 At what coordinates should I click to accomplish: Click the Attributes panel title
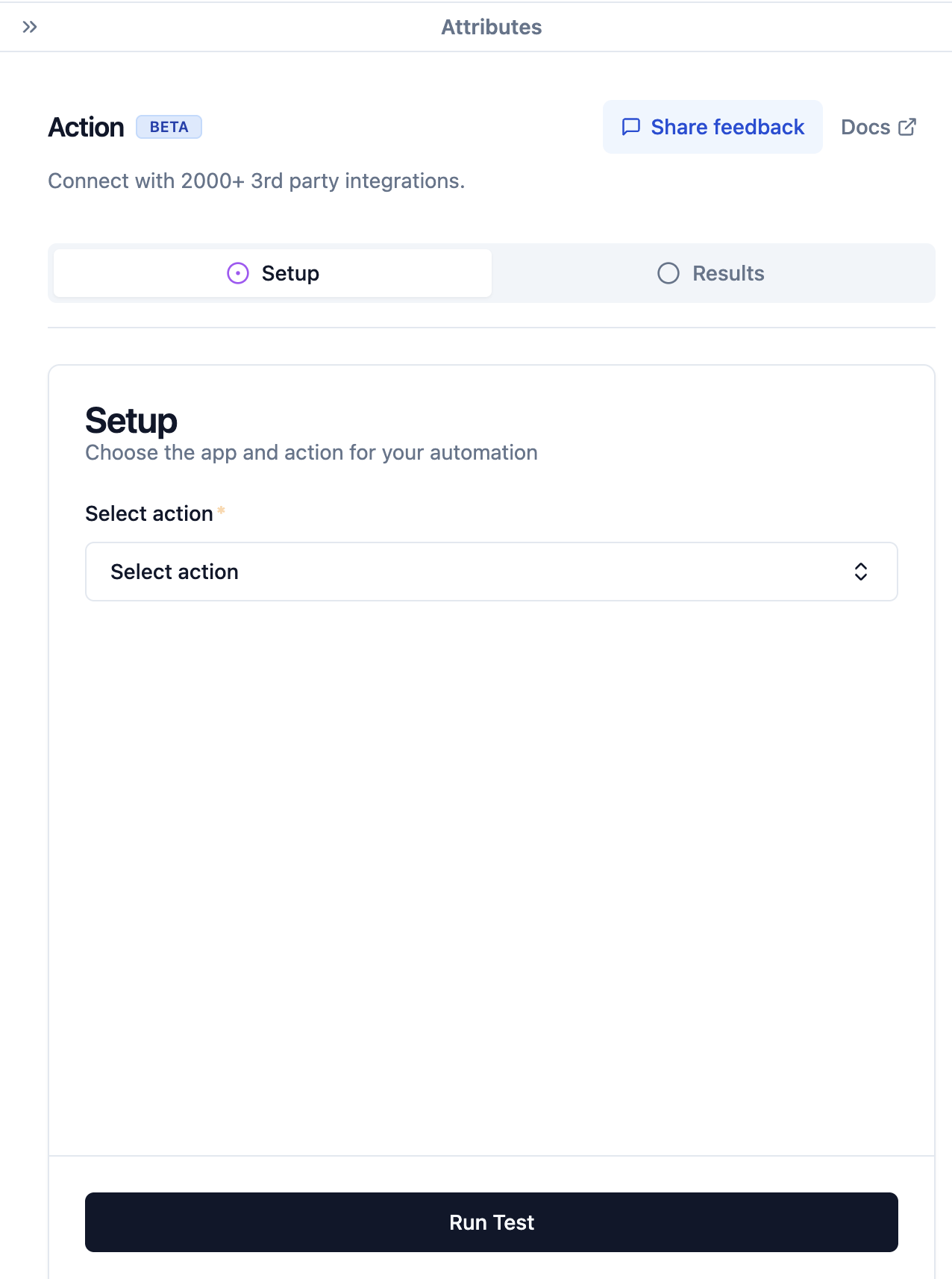(491, 27)
